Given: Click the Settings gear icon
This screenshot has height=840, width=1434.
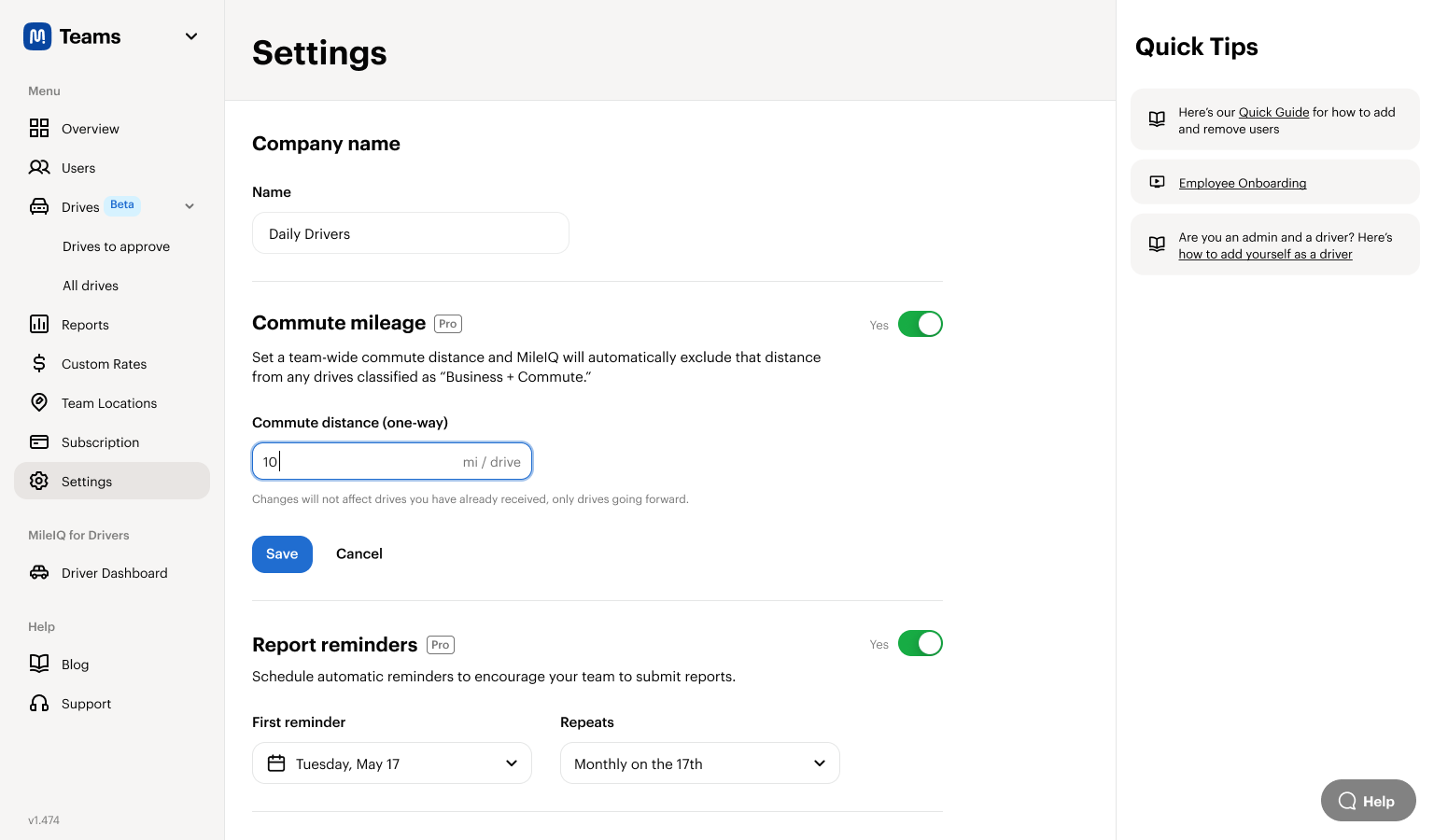Looking at the screenshot, I should [39, 481].
